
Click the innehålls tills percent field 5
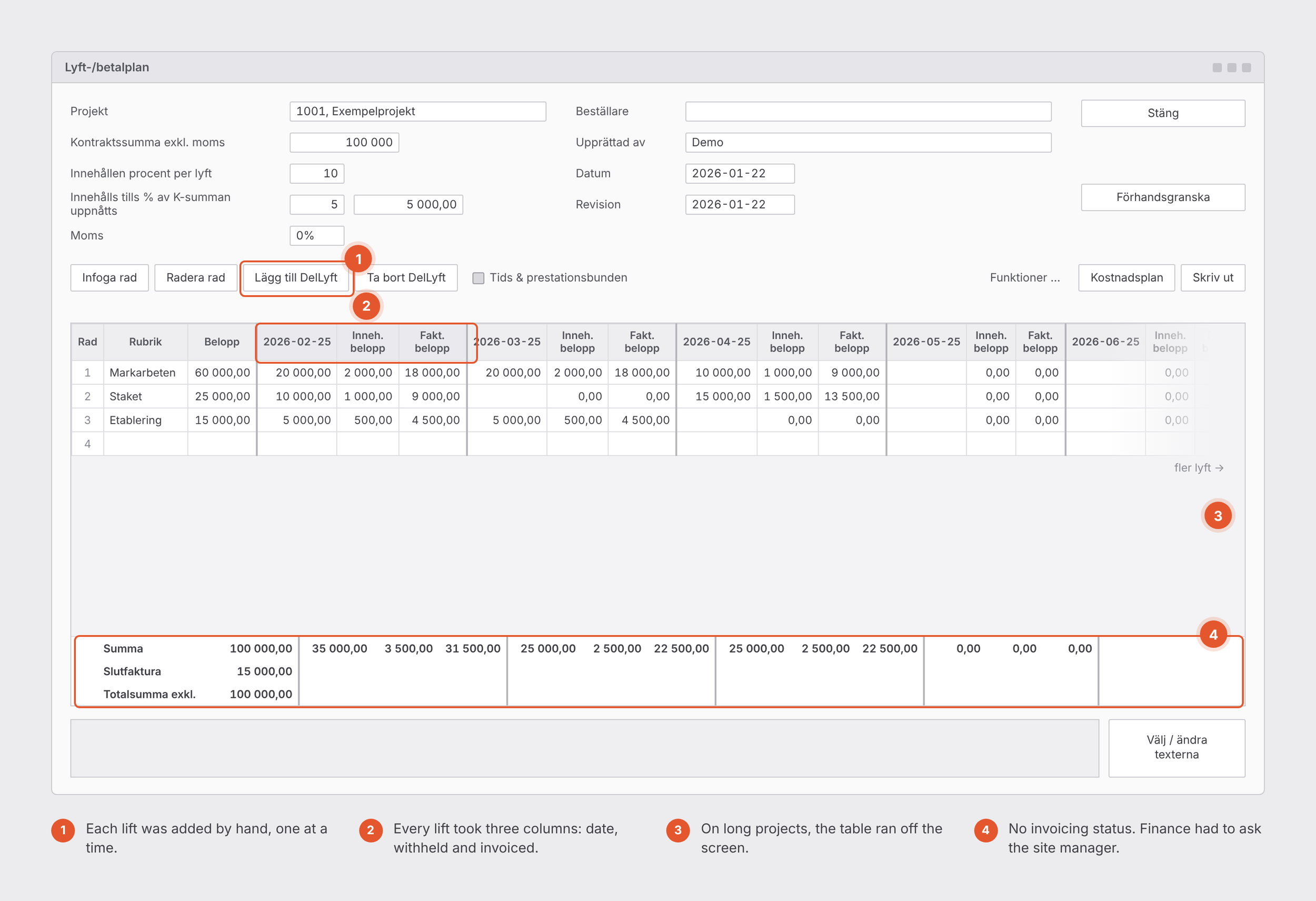tap(316, 205)
